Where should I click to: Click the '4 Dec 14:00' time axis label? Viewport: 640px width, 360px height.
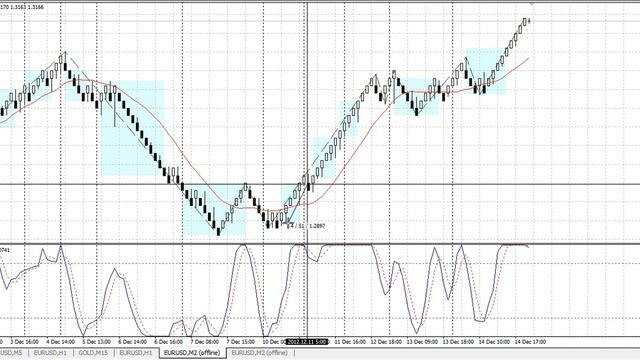pos(60,342)
